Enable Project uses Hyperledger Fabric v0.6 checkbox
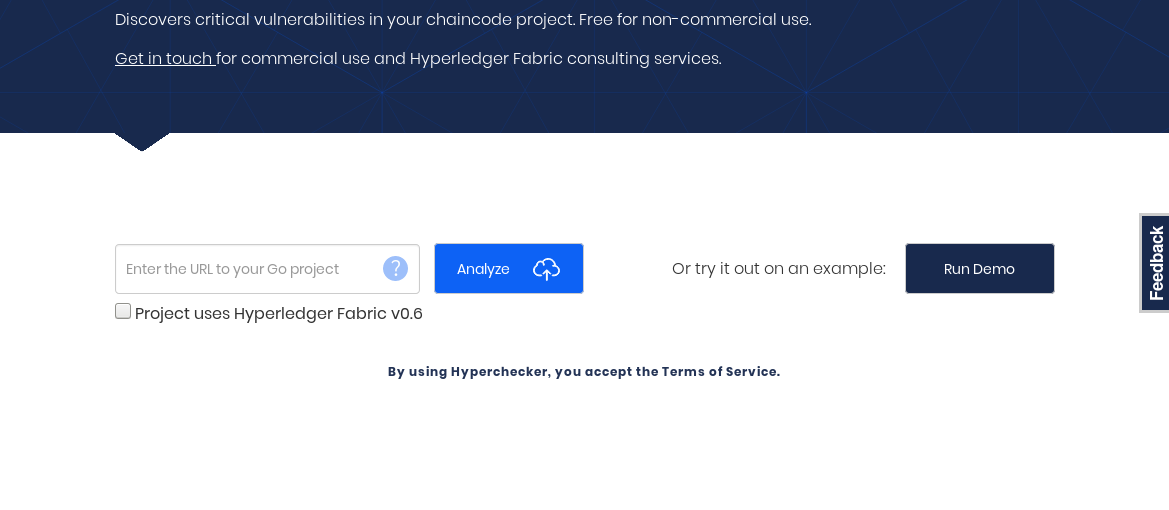The height and width of the screenshot is (510, 1169). (123, 311)
